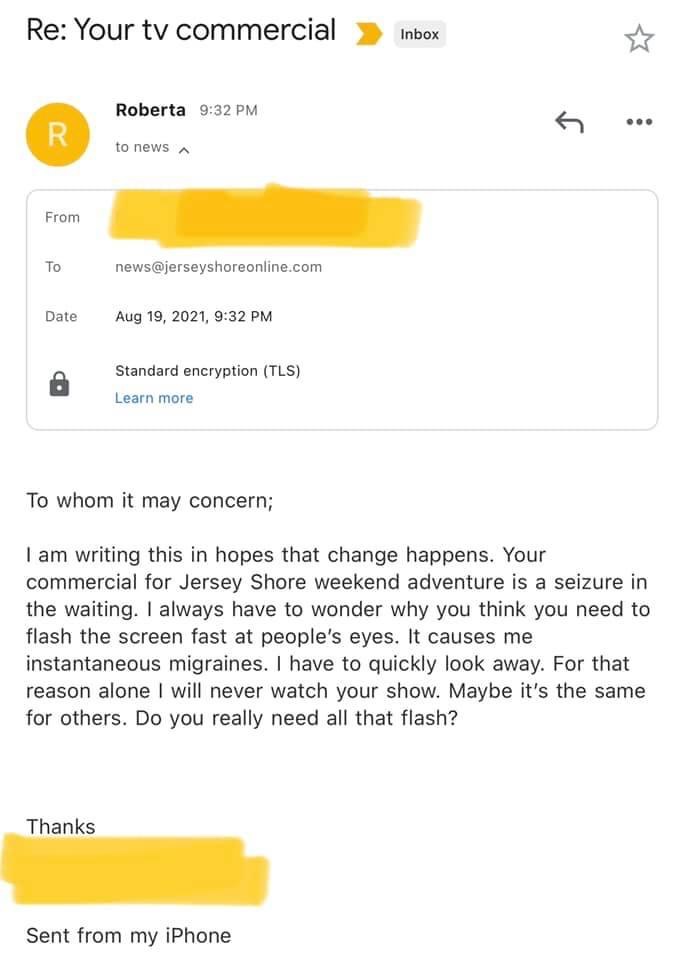Open the three-dot more options menu
This screenshot has height=960, width=684.
click(638, 122)
